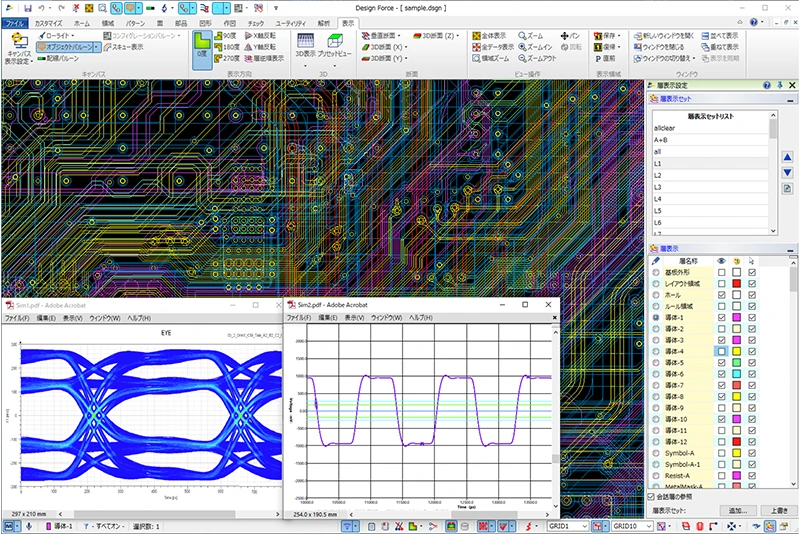Click the blue help question-mark icon
This screenshot has height=534, width=800.
(754, 22)
